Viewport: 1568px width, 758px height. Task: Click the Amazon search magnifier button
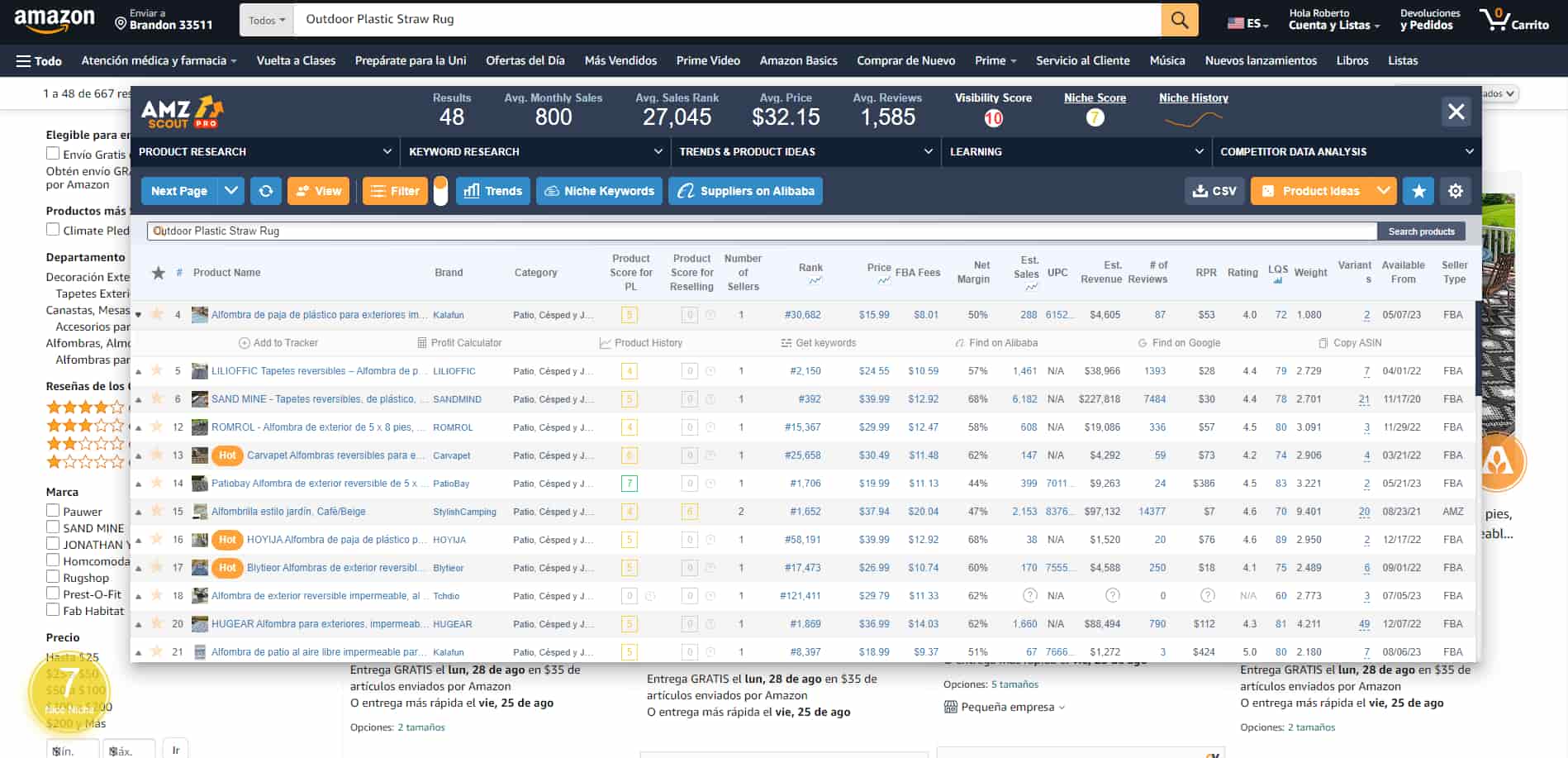coord(1179,20)
